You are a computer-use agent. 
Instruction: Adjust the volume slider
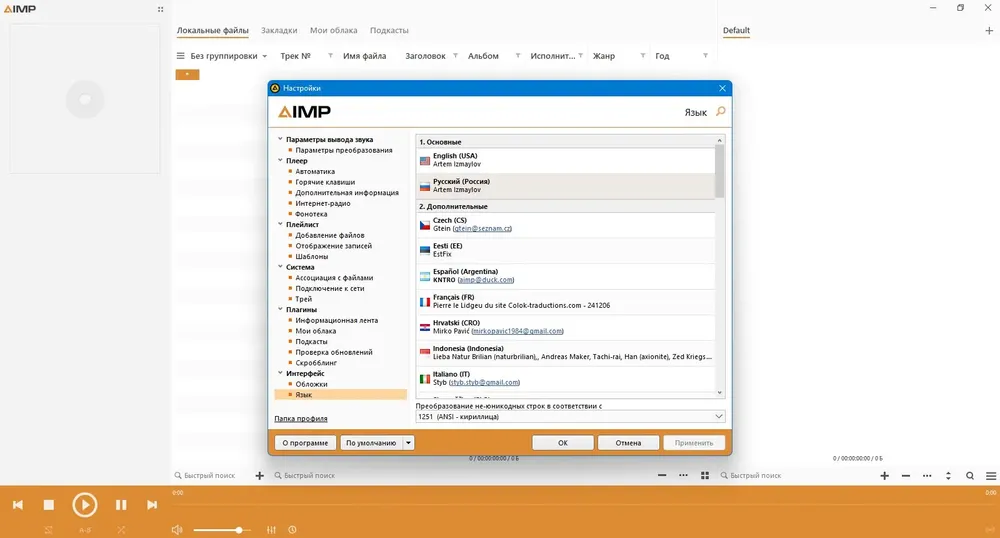tap(222, 530)
